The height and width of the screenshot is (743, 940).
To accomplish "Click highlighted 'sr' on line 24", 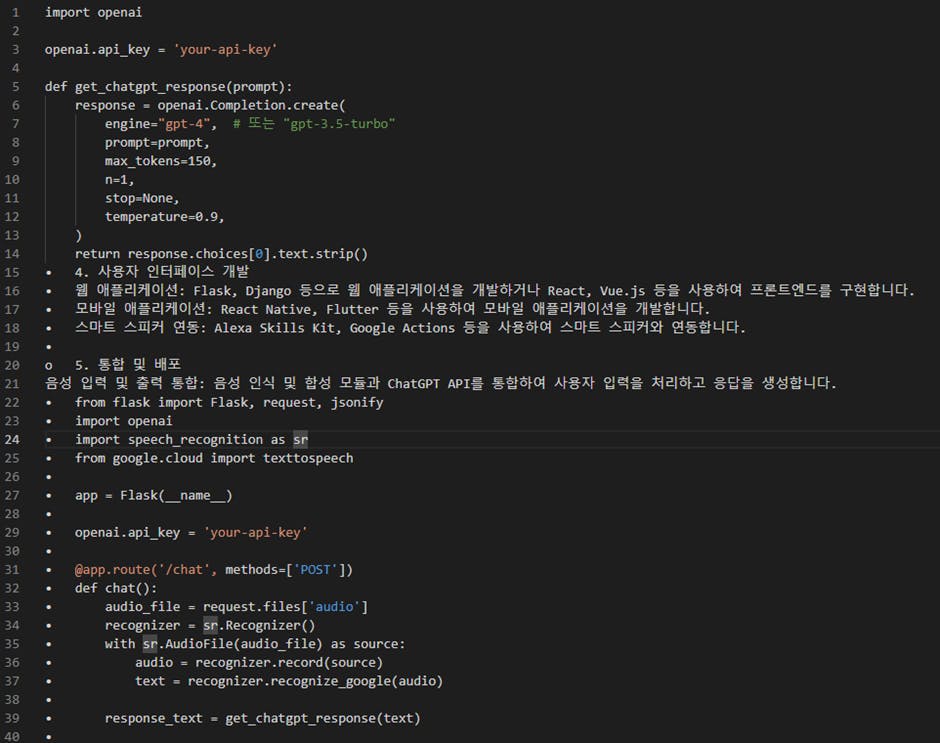I will click(x=300, y=440).
